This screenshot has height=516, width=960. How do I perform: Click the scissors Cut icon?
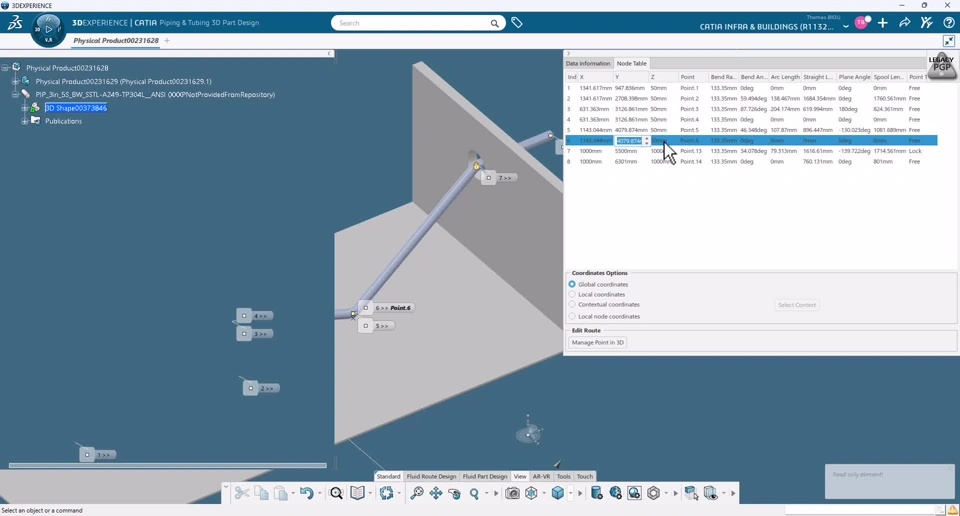[242, 493]
